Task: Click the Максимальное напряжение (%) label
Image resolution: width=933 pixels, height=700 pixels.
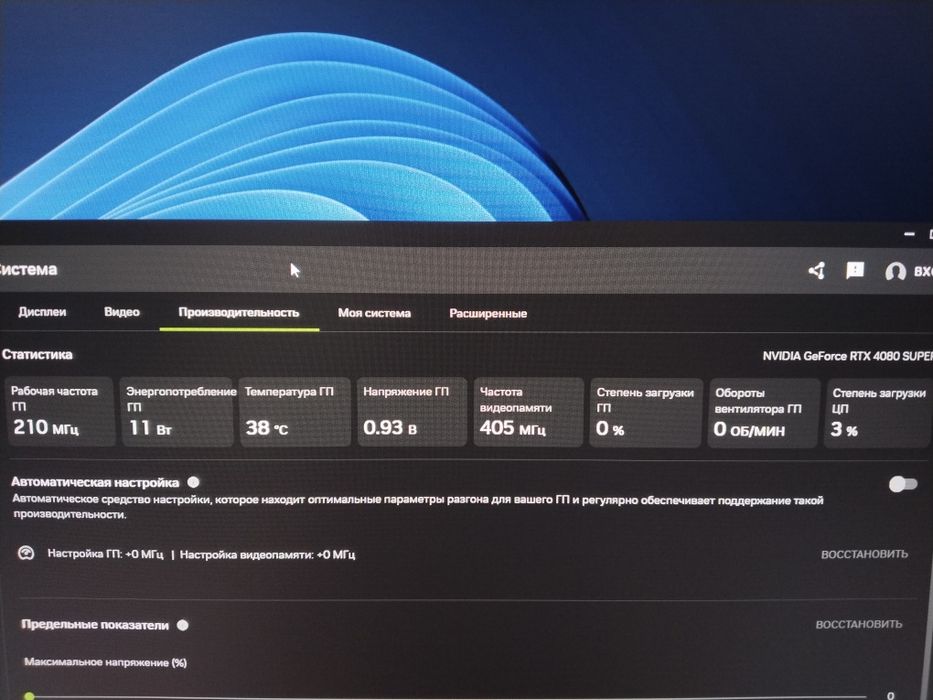Action: [x=105, y=662]
